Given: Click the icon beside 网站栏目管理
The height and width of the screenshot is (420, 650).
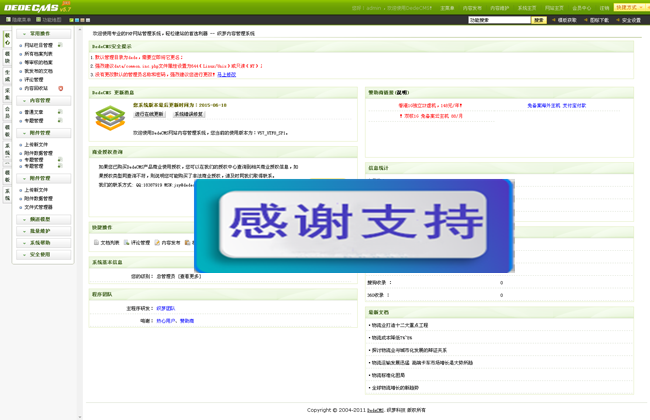Looking at the screenshot, I should (x=60, y=45).
